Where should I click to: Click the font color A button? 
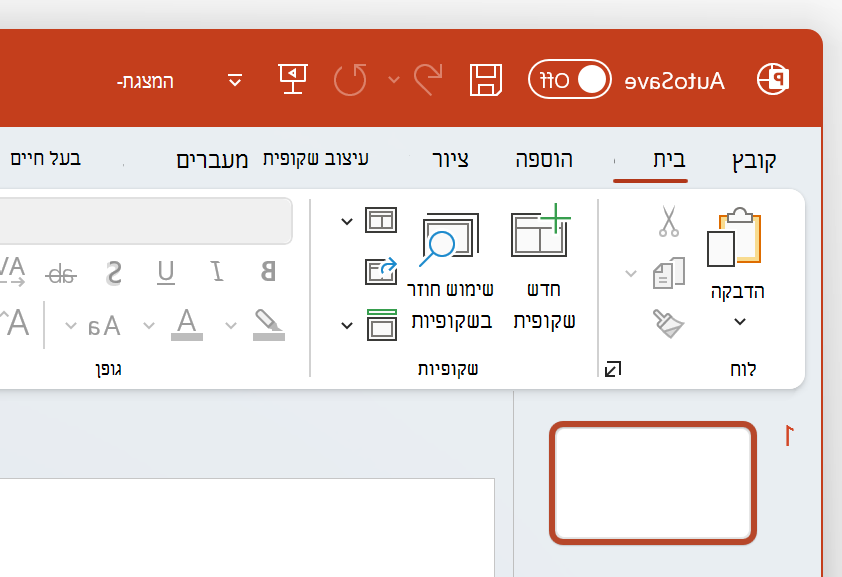[x=187, y=324]
